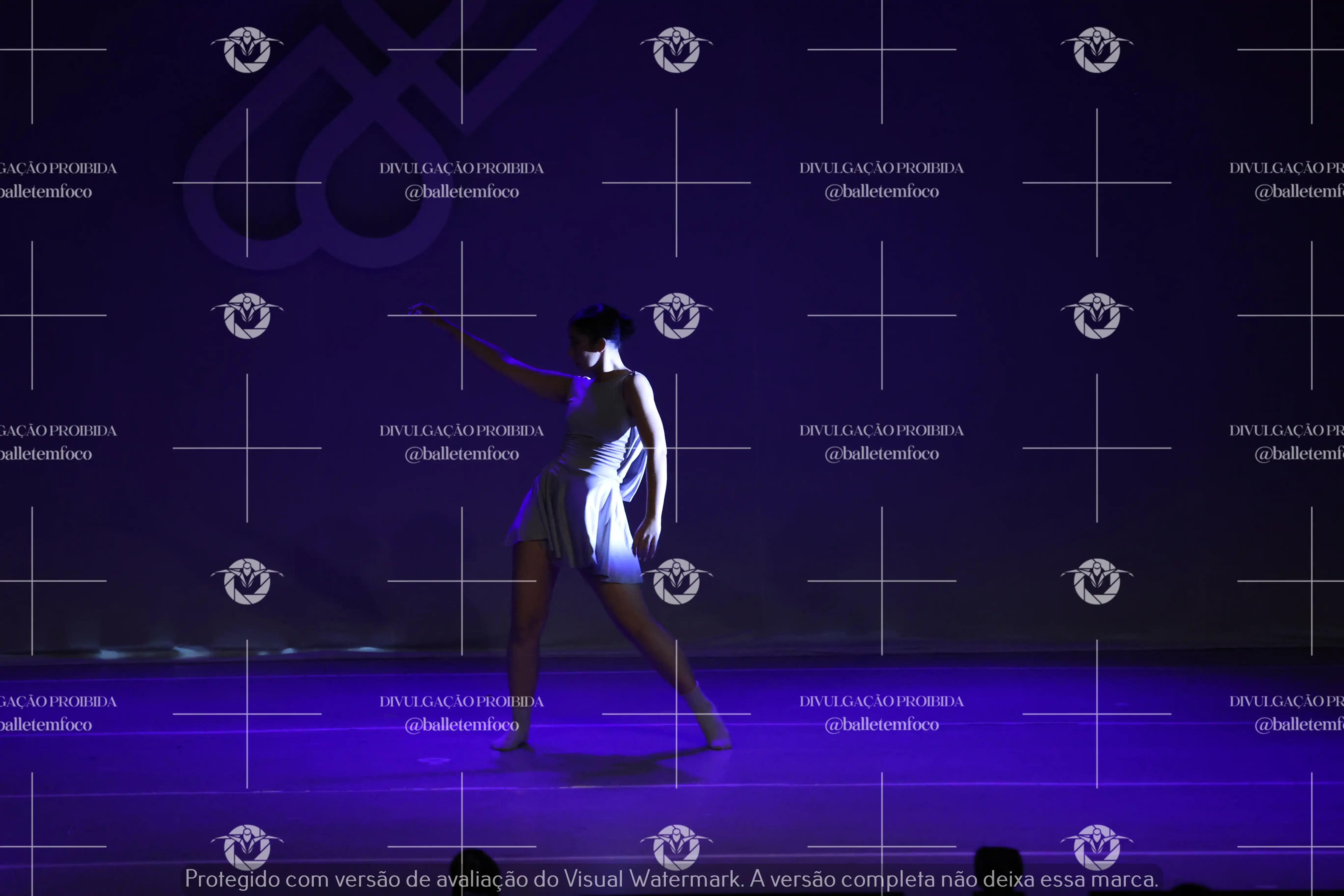
Task: Click the top-left camera shutter watermark logo
Action: 247,50
